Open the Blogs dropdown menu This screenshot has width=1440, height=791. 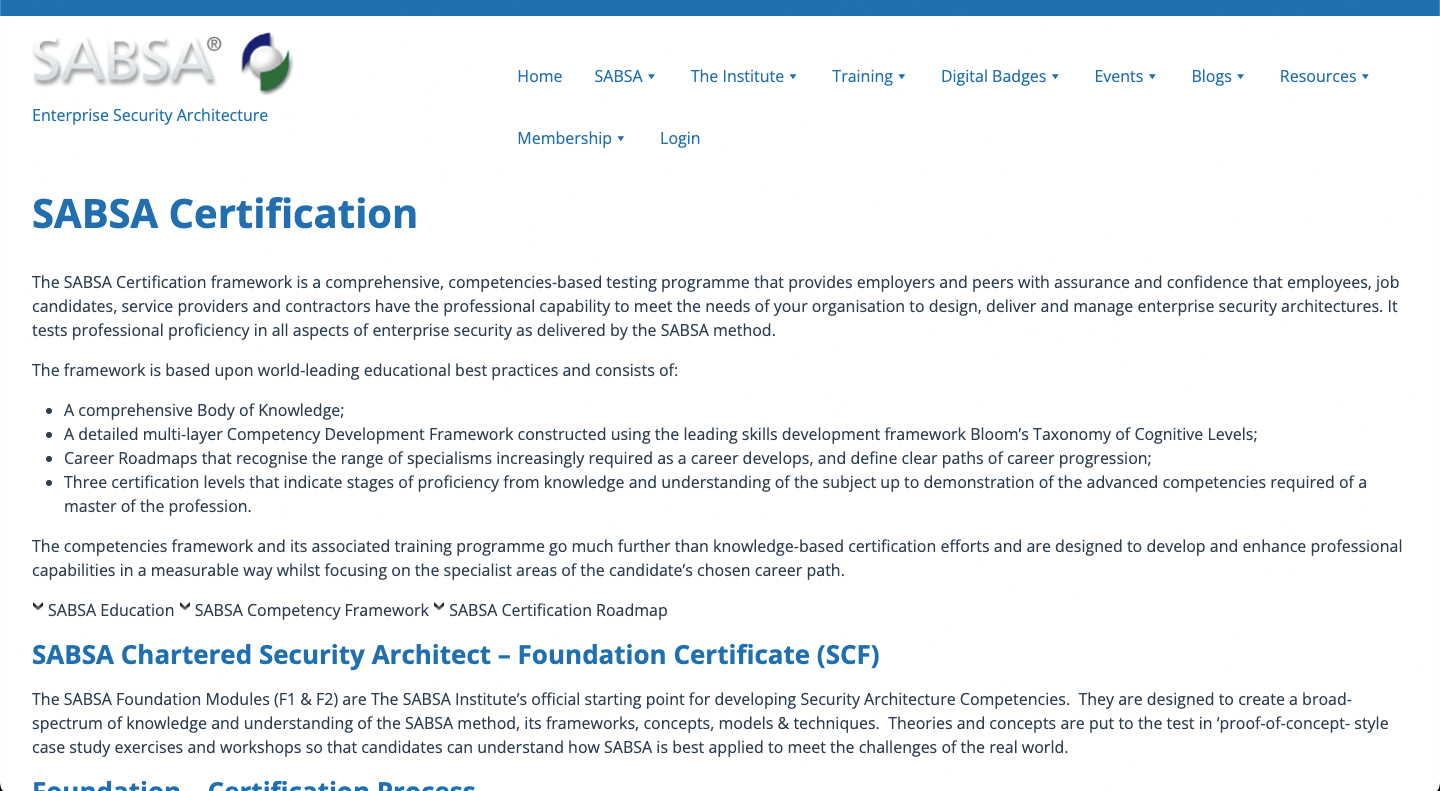(1218, 76)
